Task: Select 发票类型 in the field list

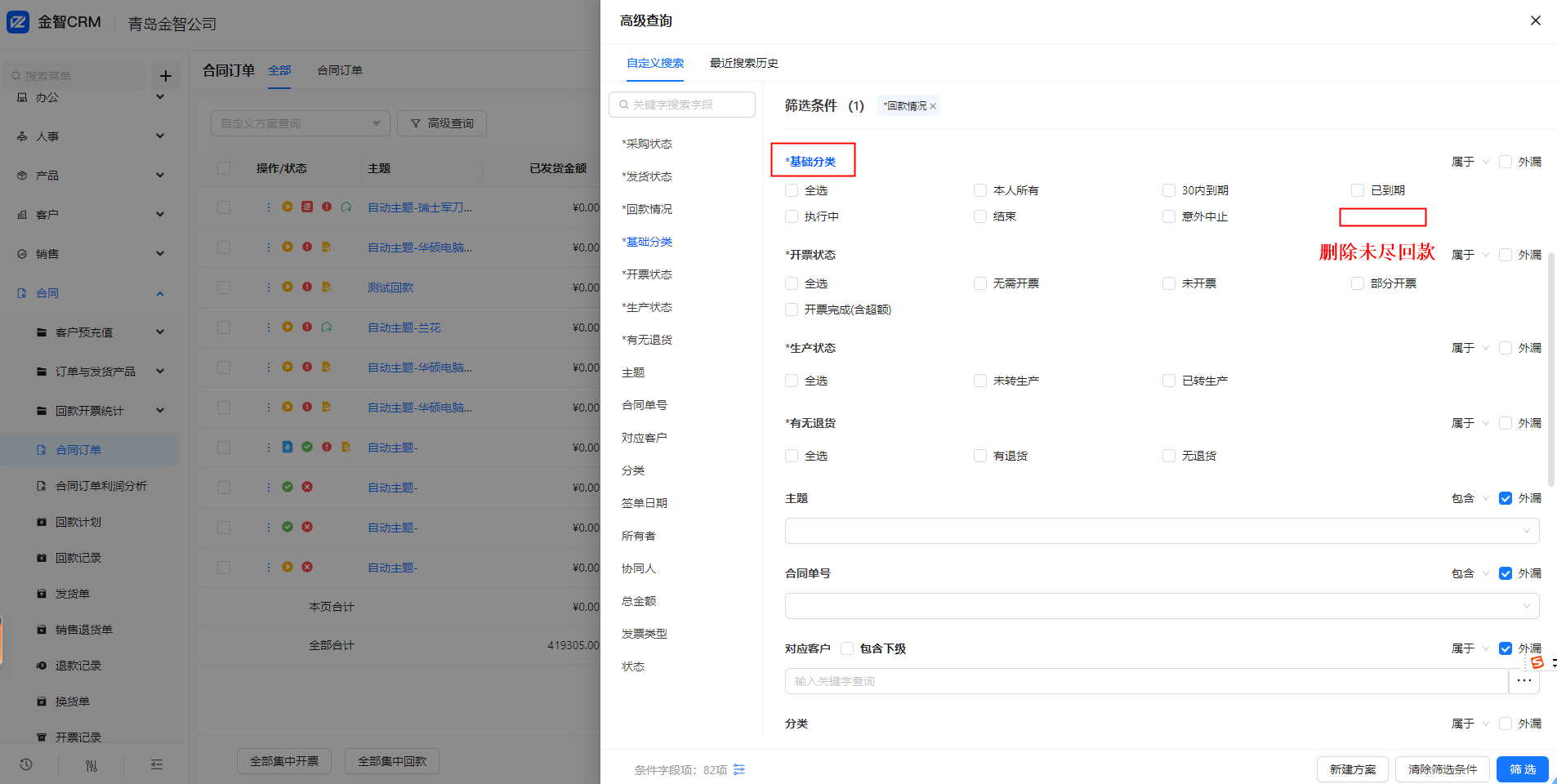Action: pyautogui.click(x=645, y=634)
